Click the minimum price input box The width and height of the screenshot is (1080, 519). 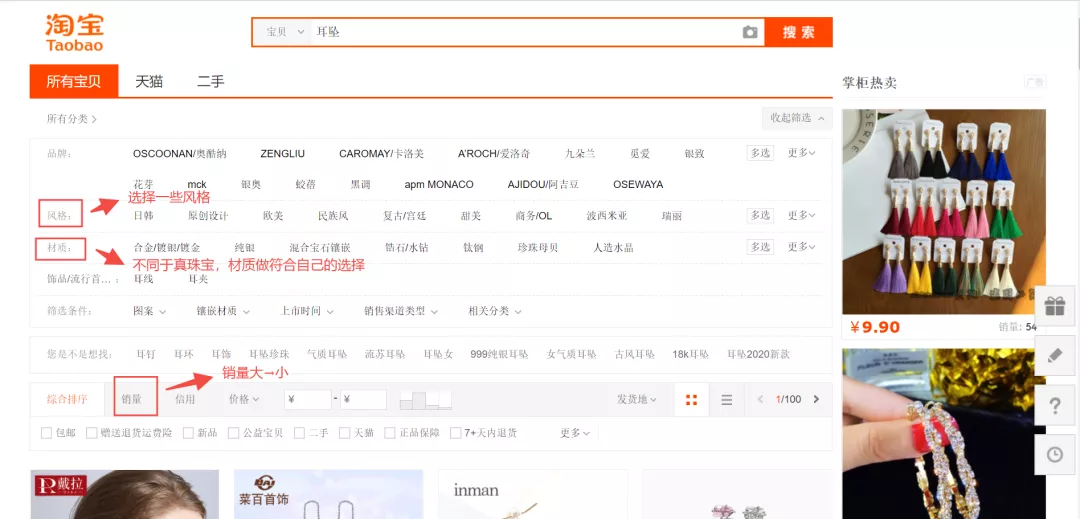[308, 399]
